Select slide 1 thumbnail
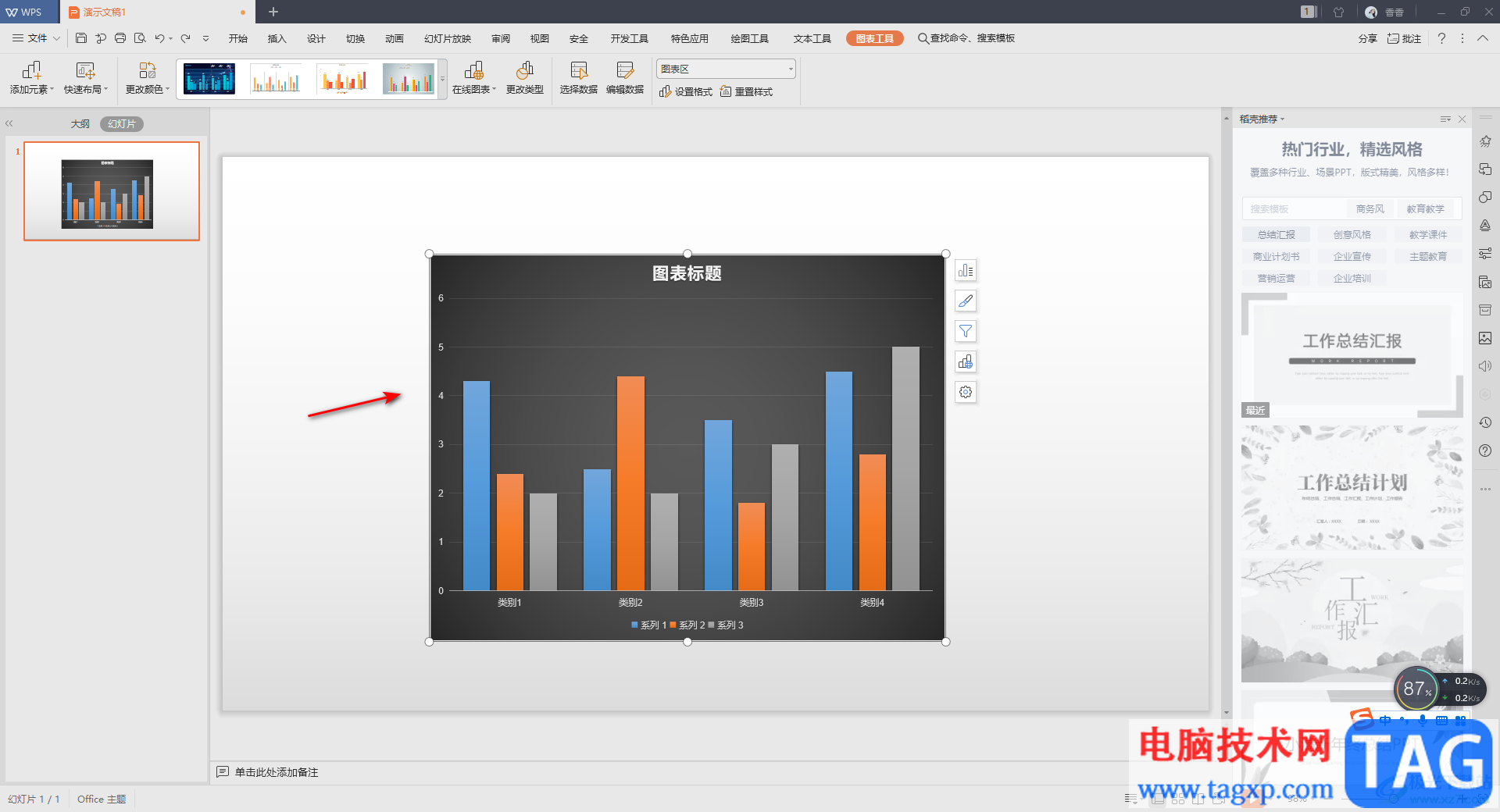Screen dimensions: 1500x812 pyautogui.click(x=112, y=191)
